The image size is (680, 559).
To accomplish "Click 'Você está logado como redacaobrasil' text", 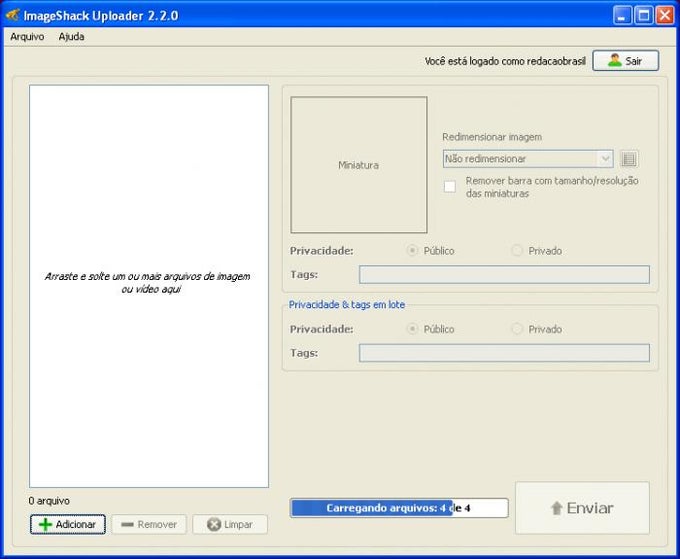I will [505, 61].
